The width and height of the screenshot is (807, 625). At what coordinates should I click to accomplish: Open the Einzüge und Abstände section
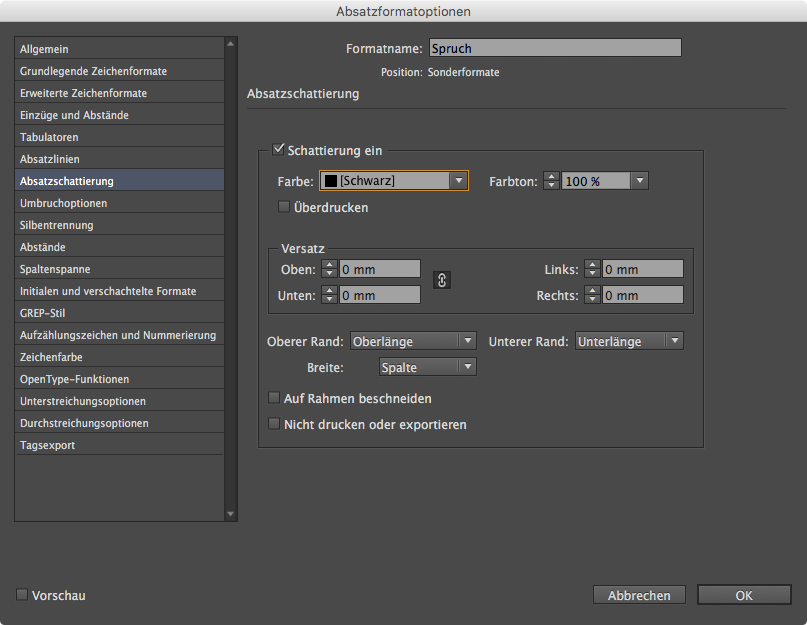coord(119,115)
